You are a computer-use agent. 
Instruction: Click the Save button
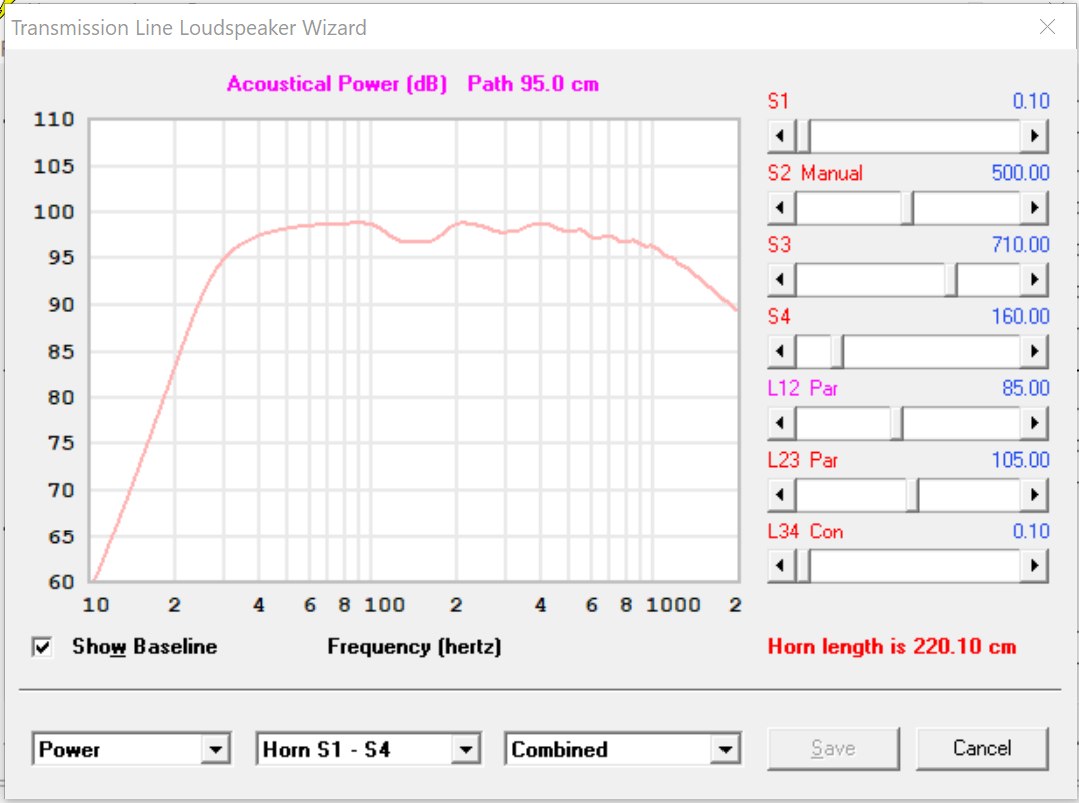tap(833, 749)
